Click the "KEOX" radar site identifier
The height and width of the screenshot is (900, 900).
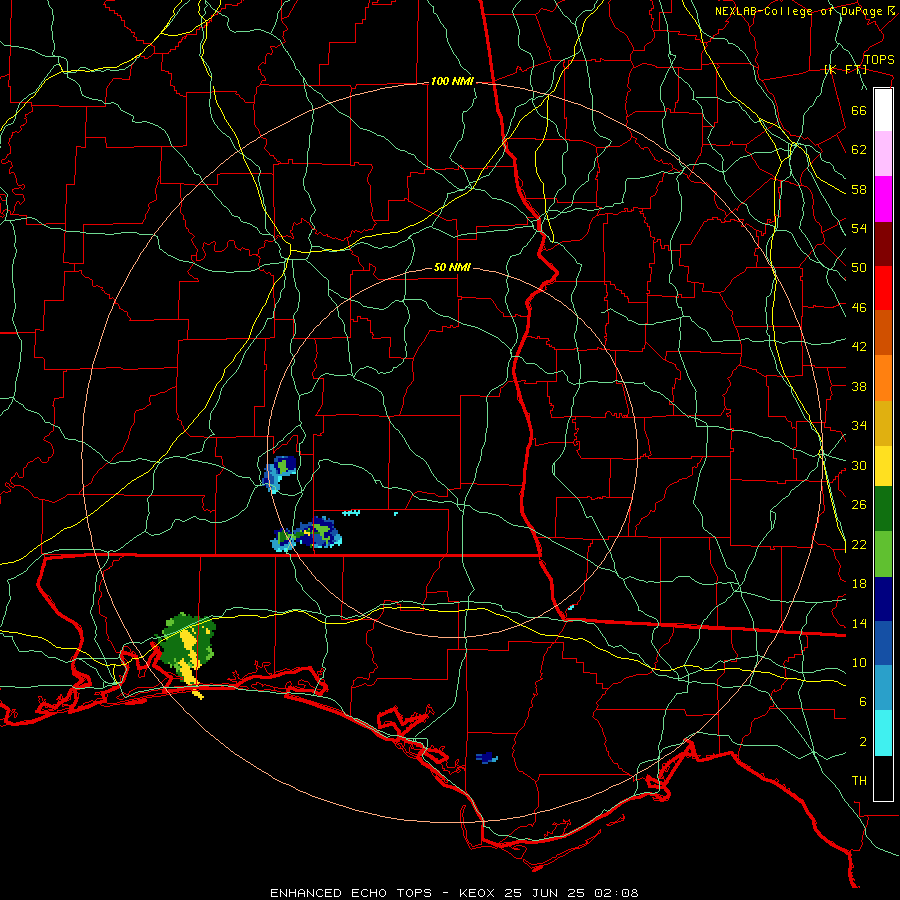(x=479, y=893)
